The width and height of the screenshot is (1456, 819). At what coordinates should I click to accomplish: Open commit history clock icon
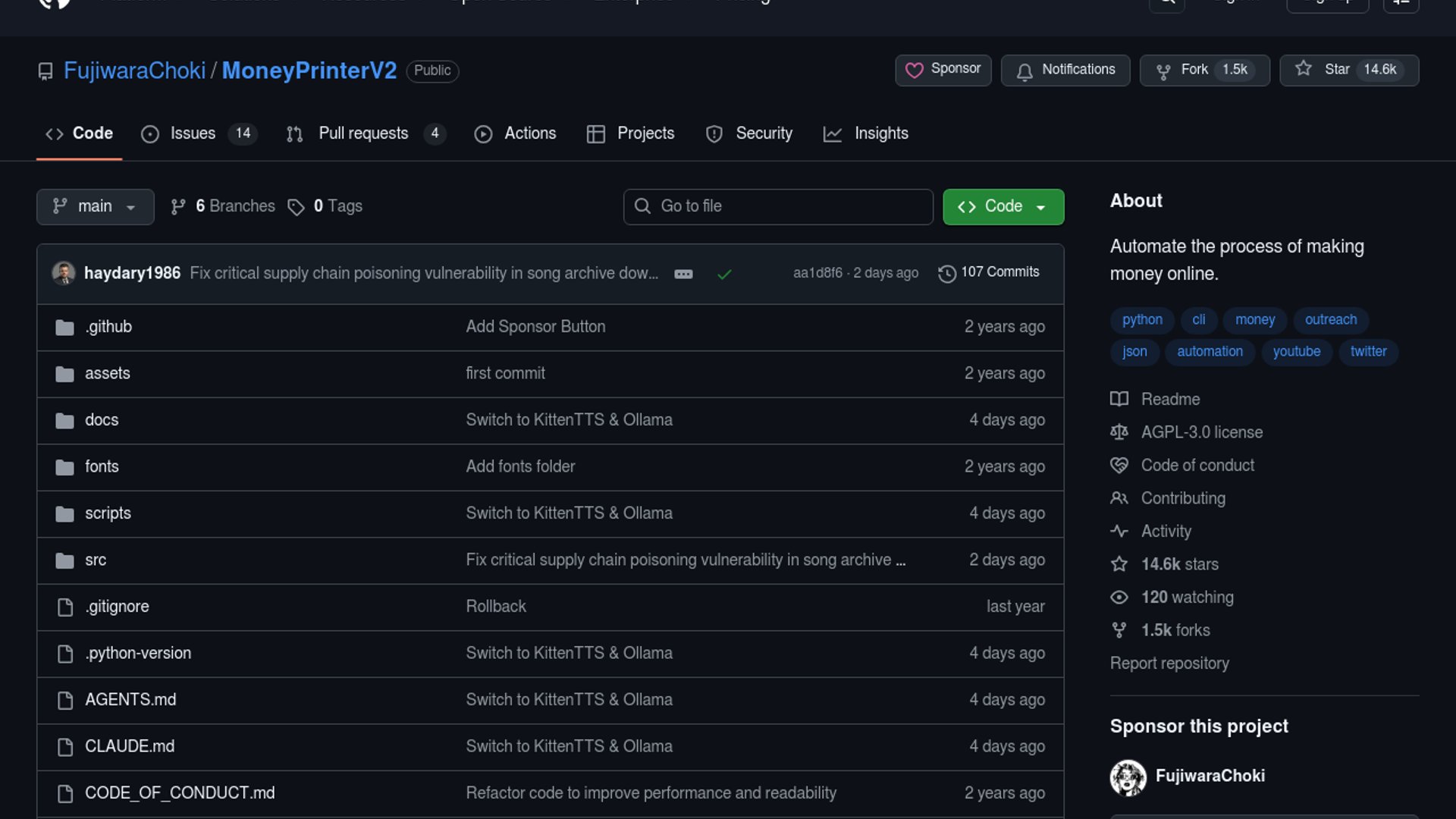tap(946, 273)
